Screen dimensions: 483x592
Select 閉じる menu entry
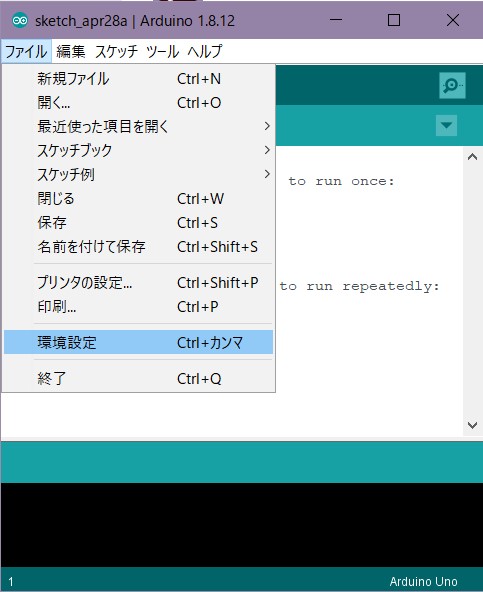pos(138,199)
